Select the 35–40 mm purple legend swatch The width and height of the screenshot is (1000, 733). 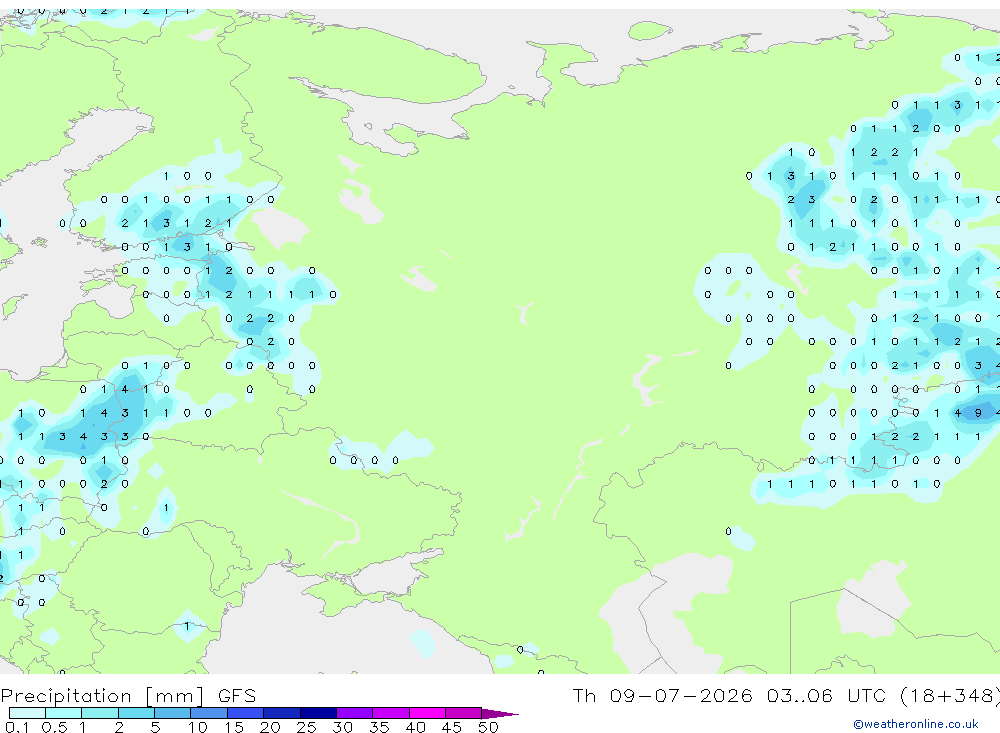point(391,713)
